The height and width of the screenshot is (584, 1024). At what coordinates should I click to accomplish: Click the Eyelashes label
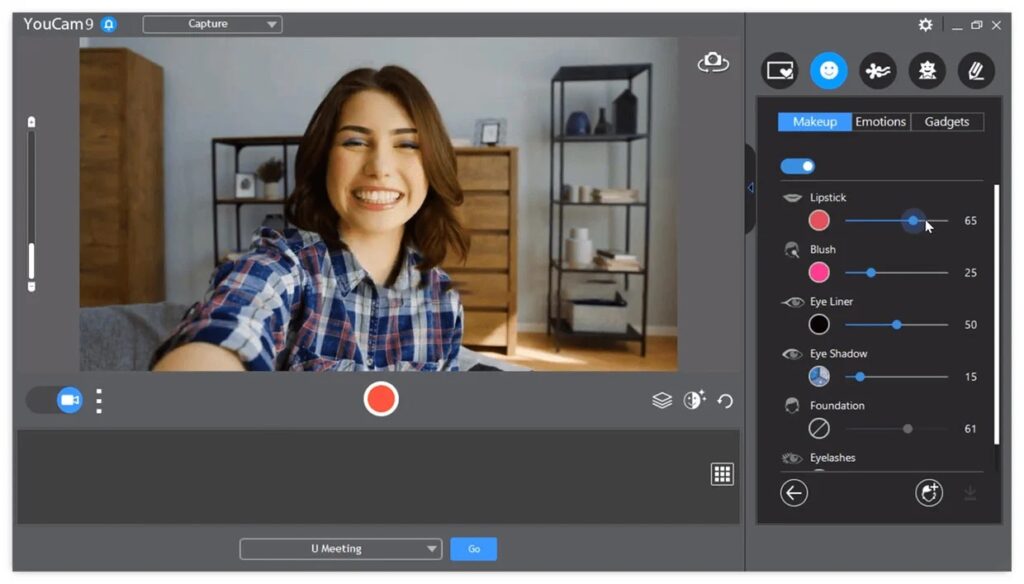(x=833, y=458)
